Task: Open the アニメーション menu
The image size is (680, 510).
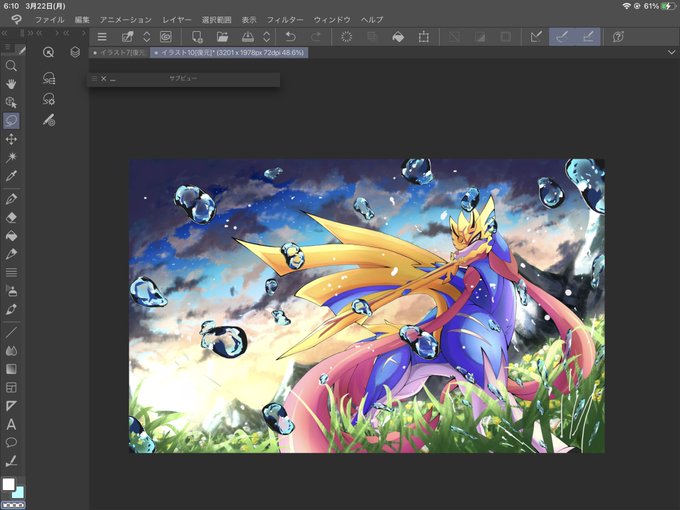Action: click(x=125, y=20)
